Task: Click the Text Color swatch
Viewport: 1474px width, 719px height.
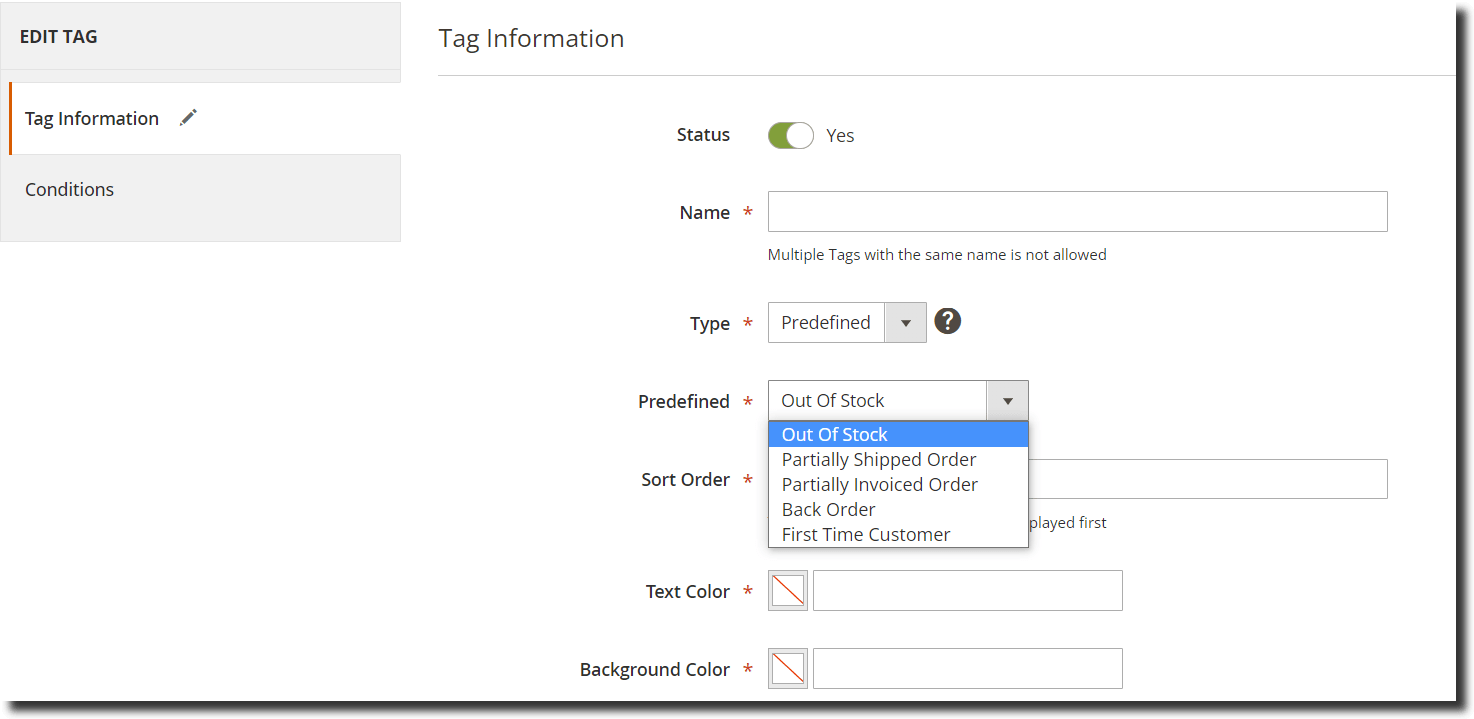Action: 788,591
